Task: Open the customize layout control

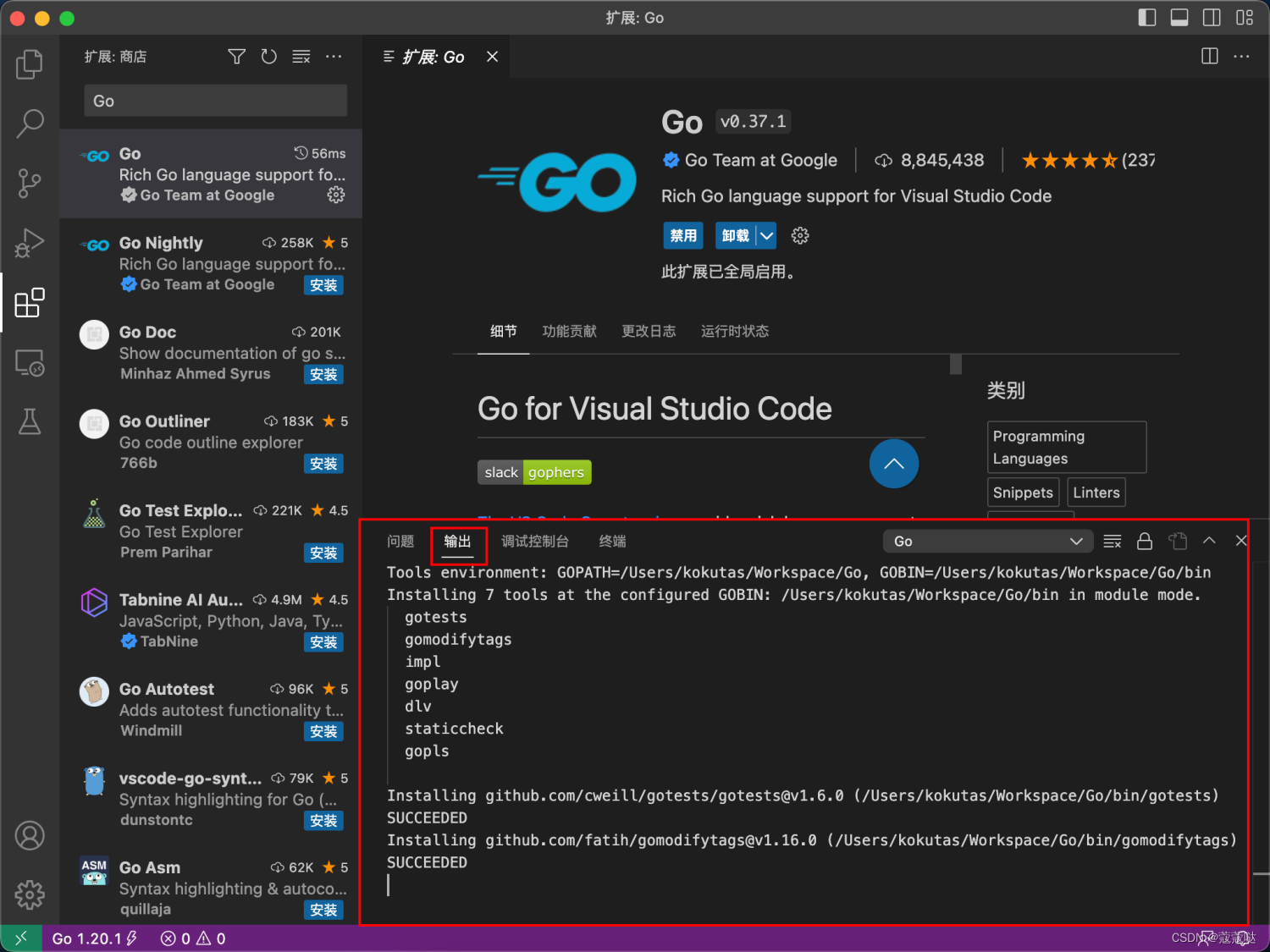Action: click(x=1245, y=17)
